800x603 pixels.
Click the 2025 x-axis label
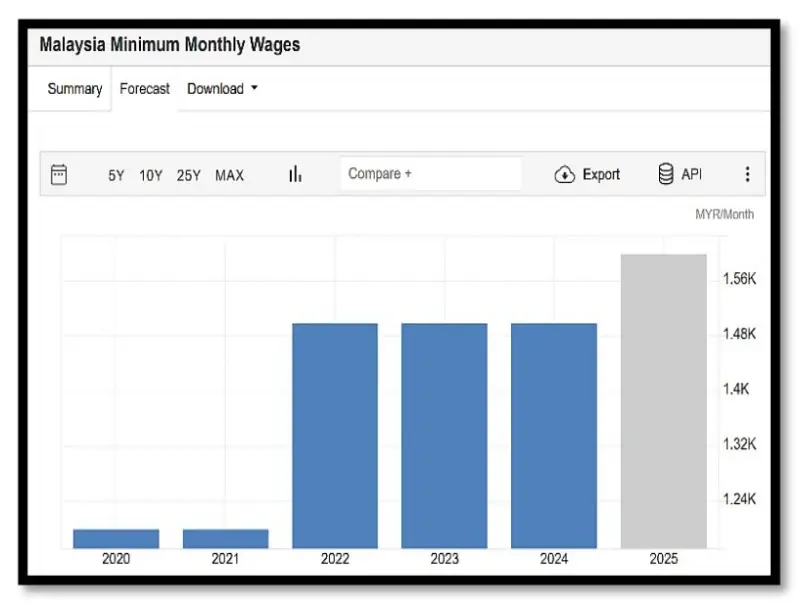664,559
